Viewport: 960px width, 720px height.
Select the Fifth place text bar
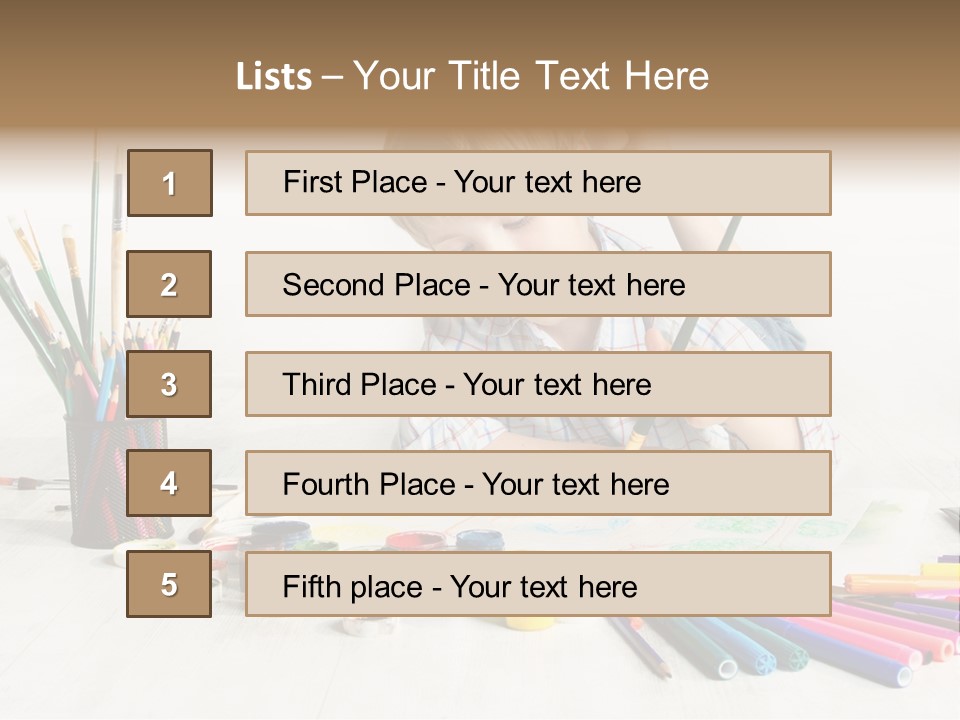pos(538,584)
